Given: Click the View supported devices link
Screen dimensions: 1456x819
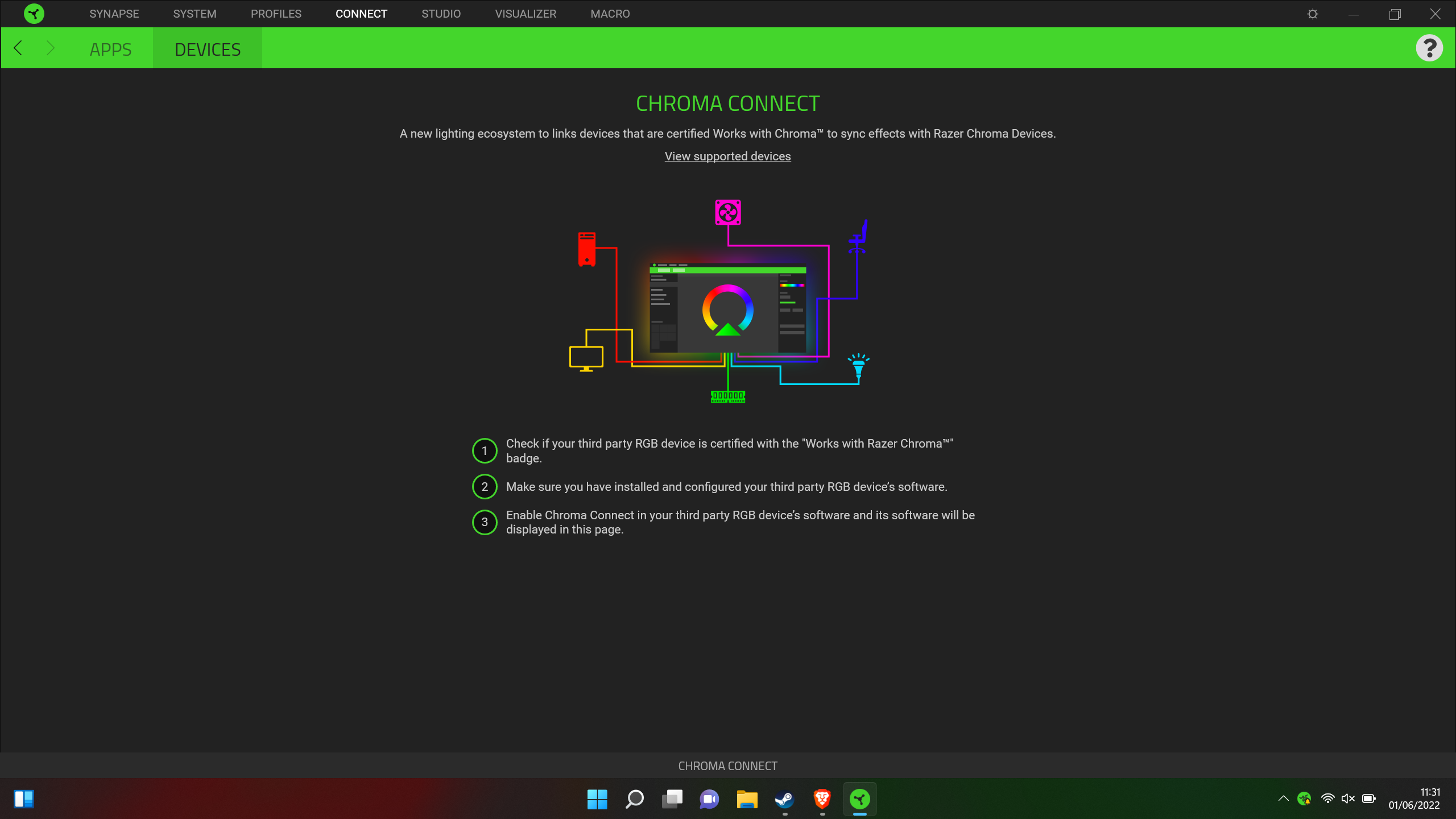Looking at the screenshot, I should [x=727, y=156].
